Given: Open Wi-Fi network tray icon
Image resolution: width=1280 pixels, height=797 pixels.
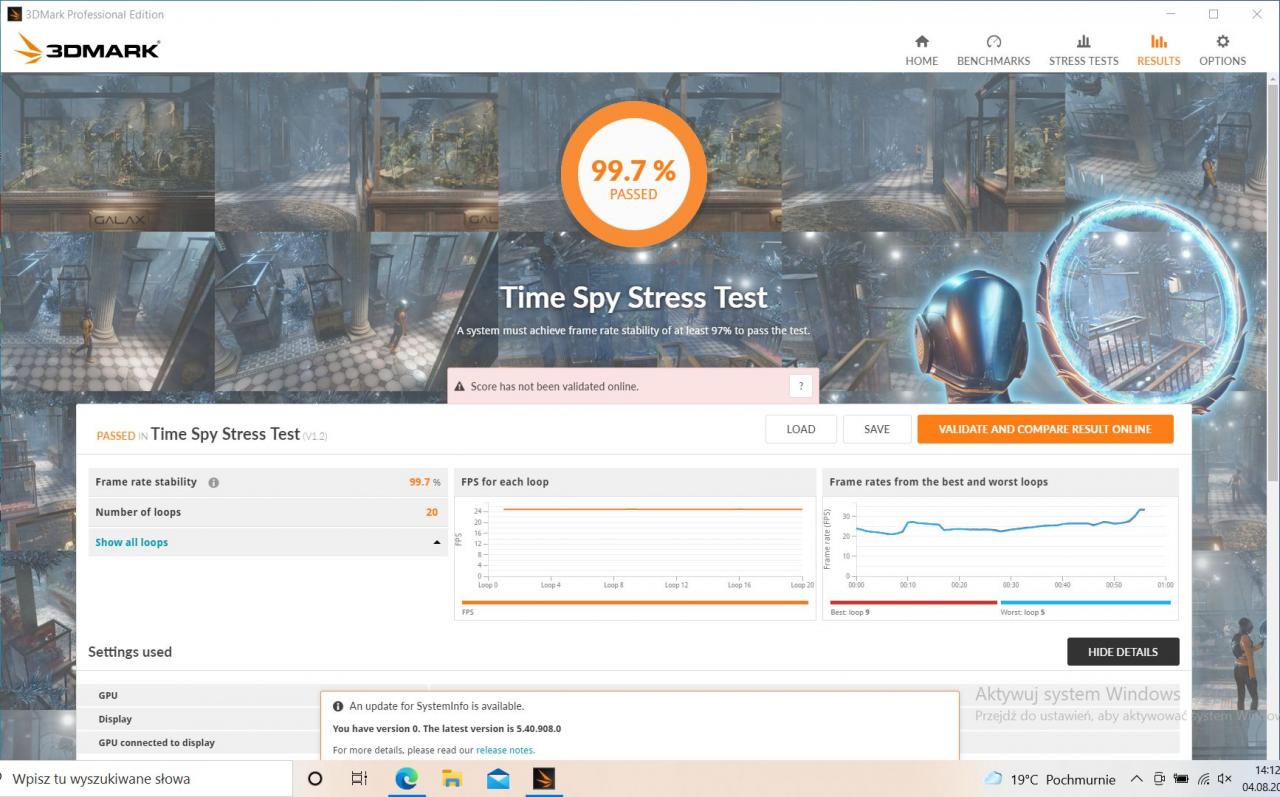Looking at the screenshot, I should coord(1203,779).
